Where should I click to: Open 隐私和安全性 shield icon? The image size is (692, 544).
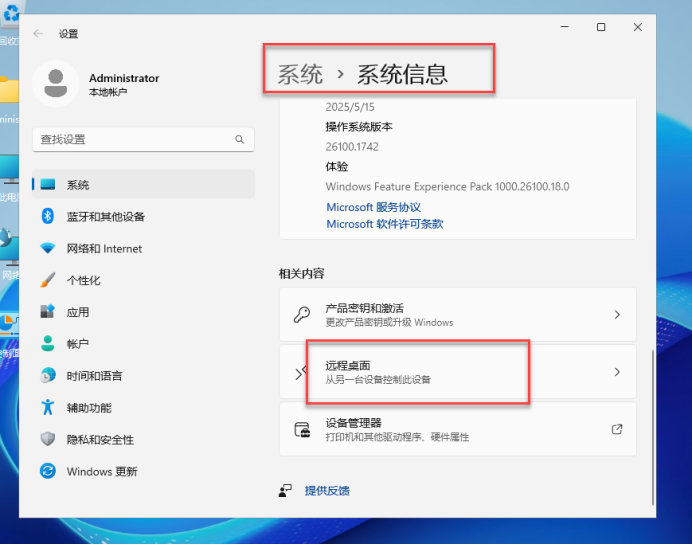47,439
